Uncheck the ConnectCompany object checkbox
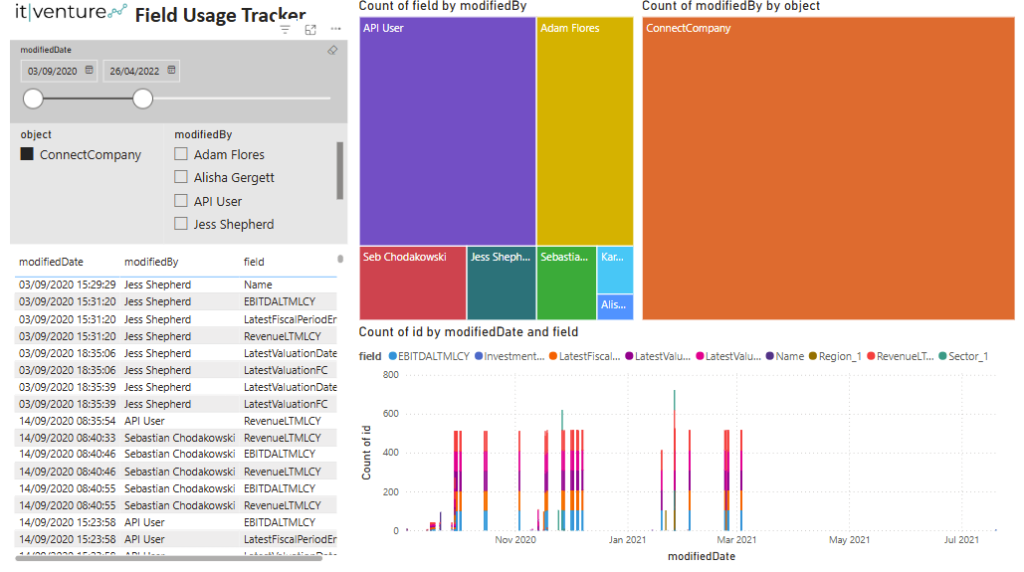1024x572 pixels. point(27,154)
